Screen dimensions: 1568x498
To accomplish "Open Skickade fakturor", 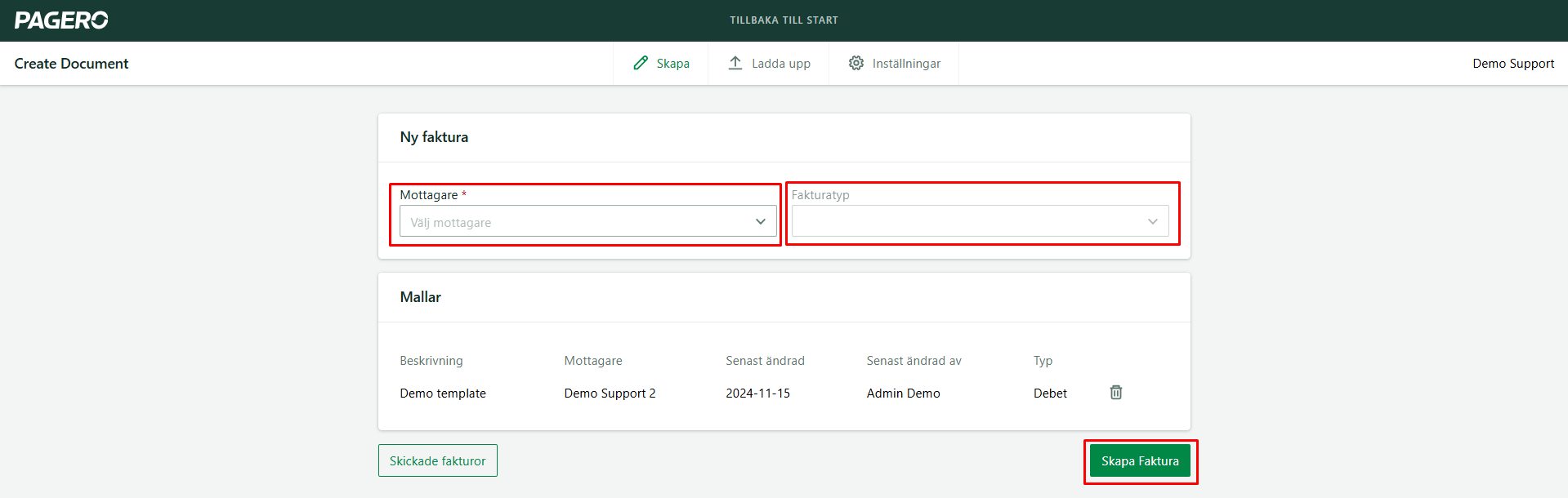I will 438,460.
